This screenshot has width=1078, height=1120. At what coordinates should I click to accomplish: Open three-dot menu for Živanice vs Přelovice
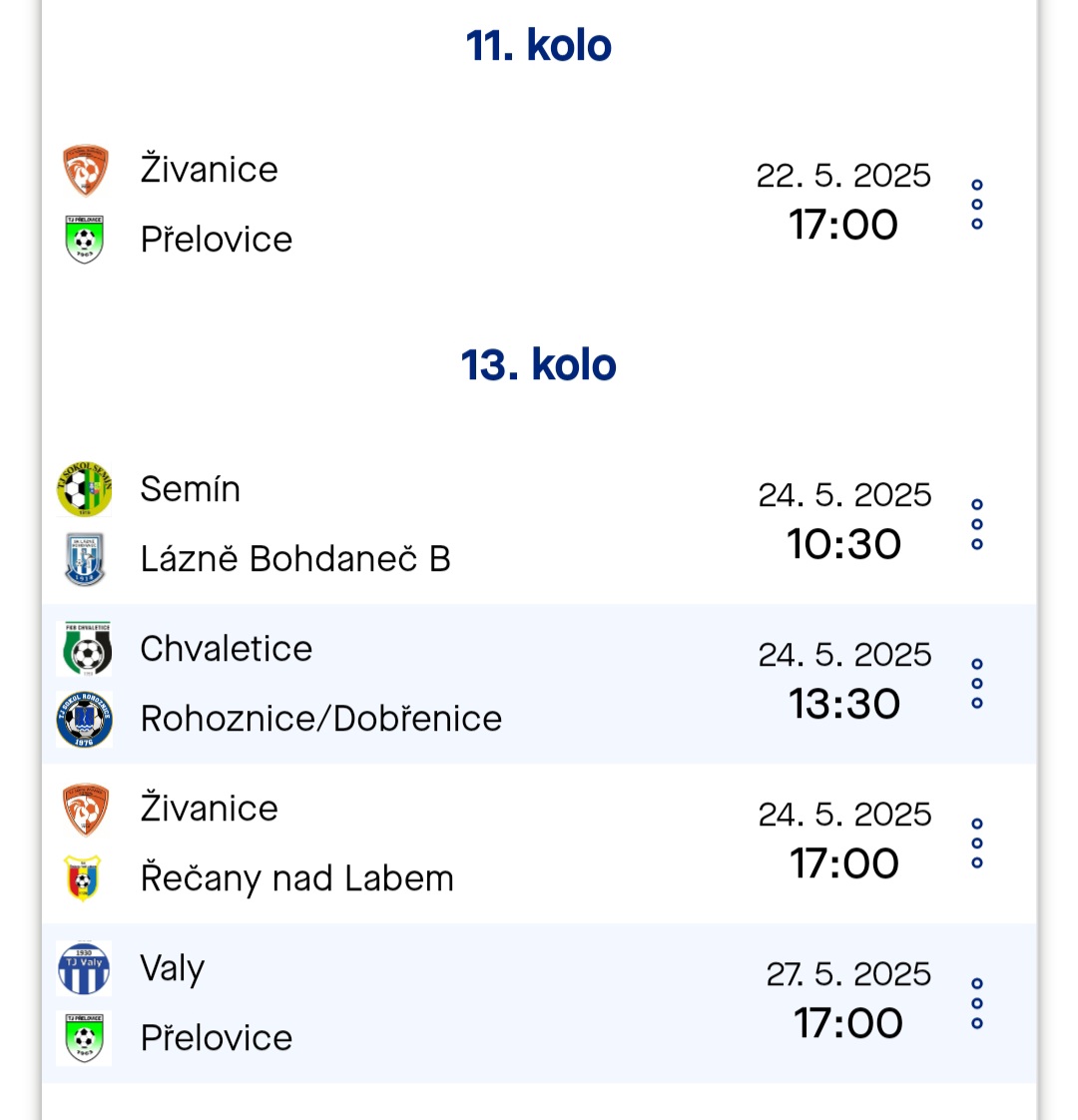tap(976, 205)
